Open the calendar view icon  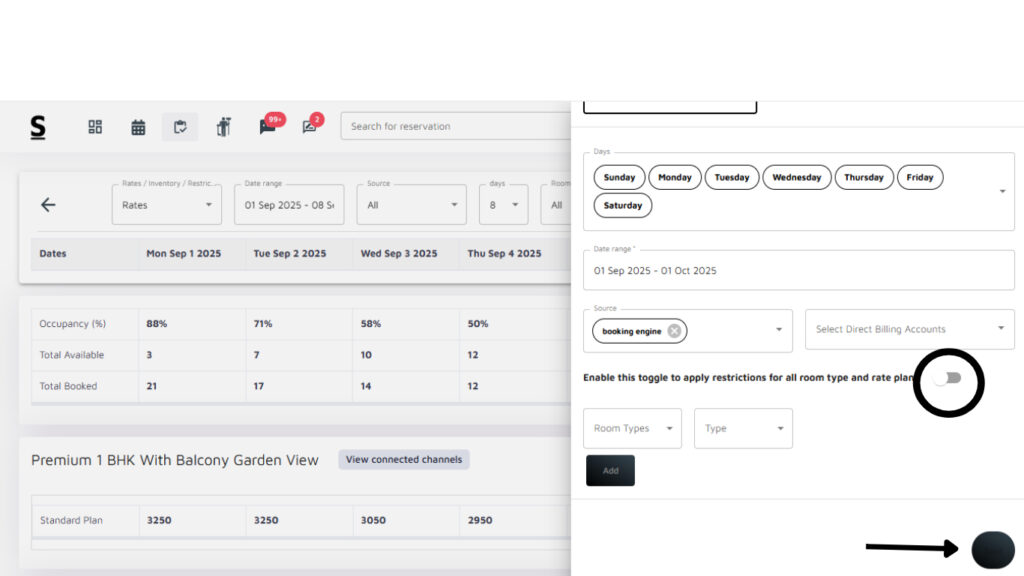pyautogui.click(x=138, y=127)
